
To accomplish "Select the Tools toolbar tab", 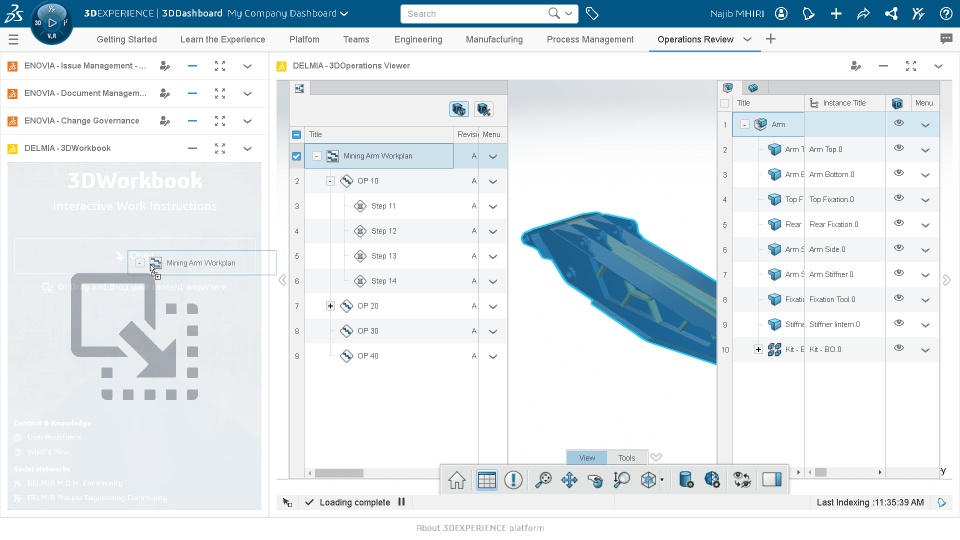I will click(626, 457).
